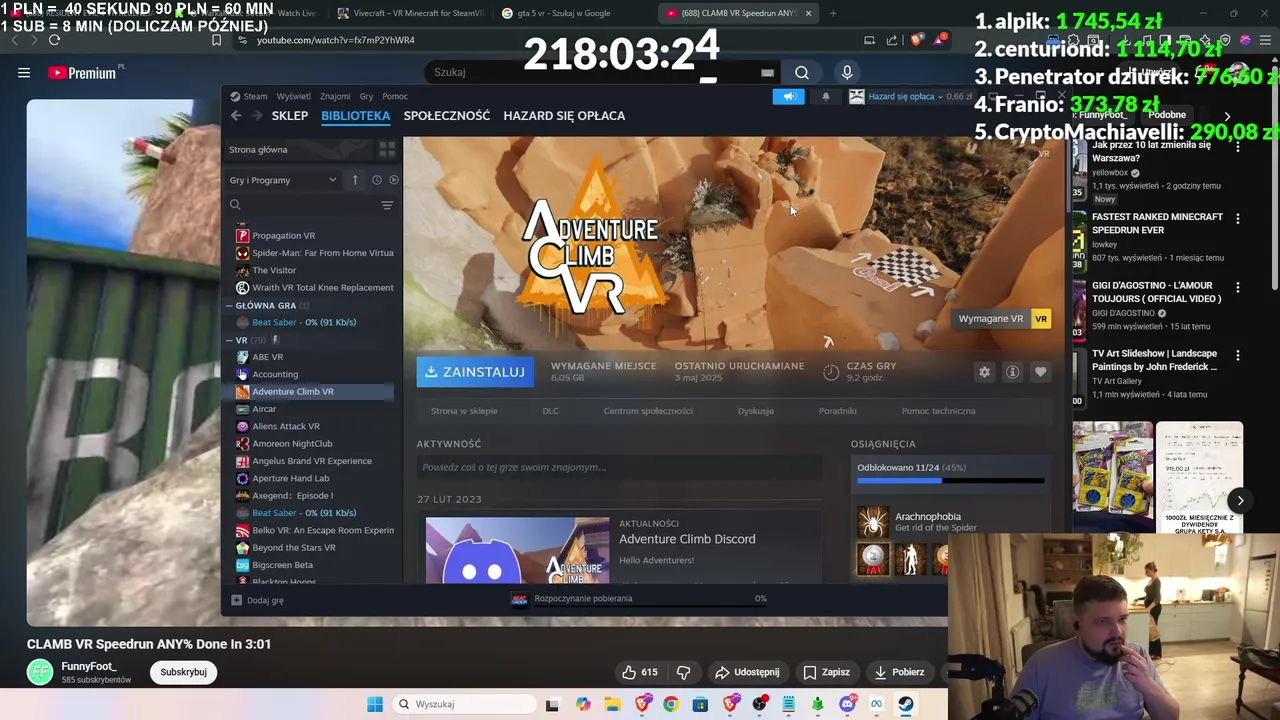Viewport: 1280px width, 720px height.
Task: Click Strona w sklepie link
Action: coord(464,411)
